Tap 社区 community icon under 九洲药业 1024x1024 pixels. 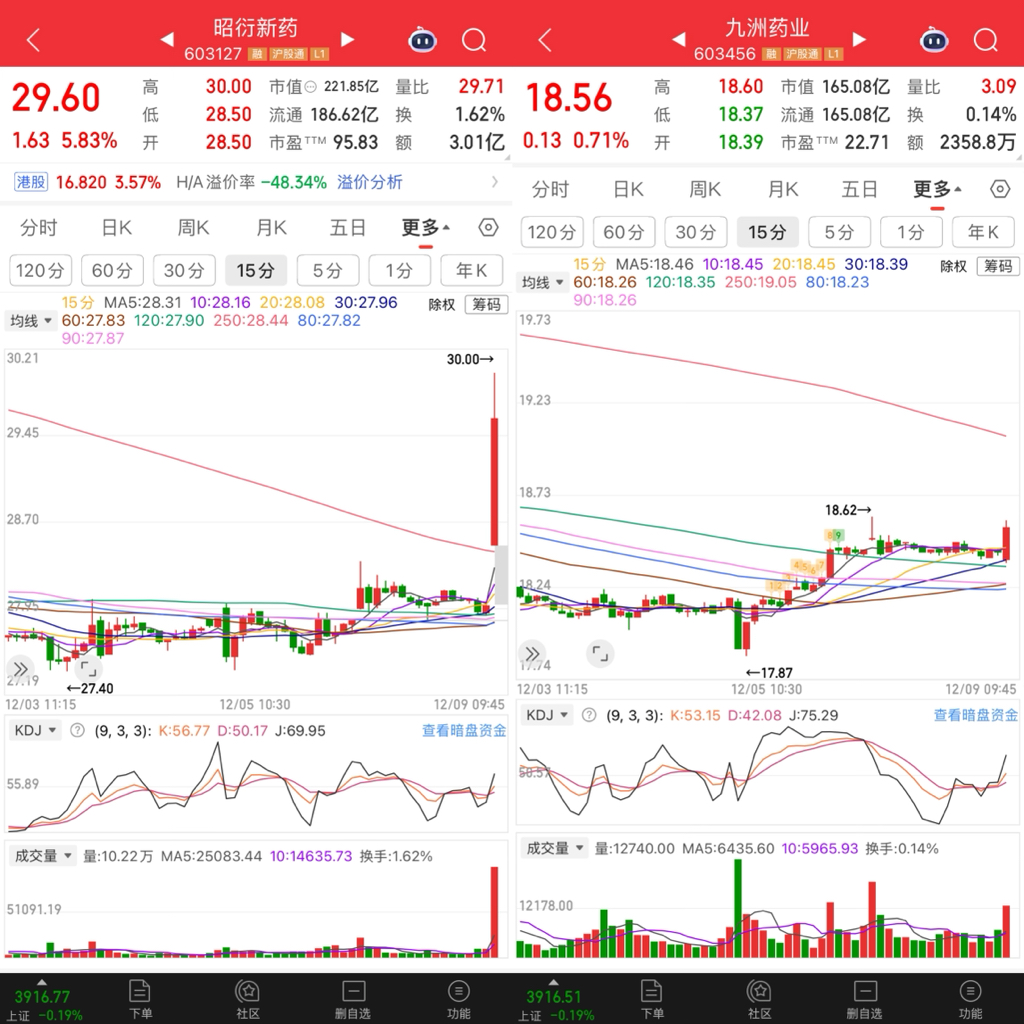point(760,999)
